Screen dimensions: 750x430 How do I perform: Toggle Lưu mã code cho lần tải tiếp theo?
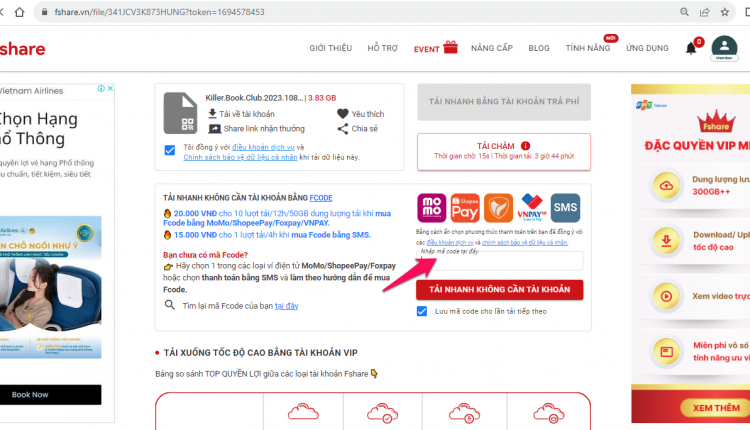pyautogui.click(x=422, y=311)
